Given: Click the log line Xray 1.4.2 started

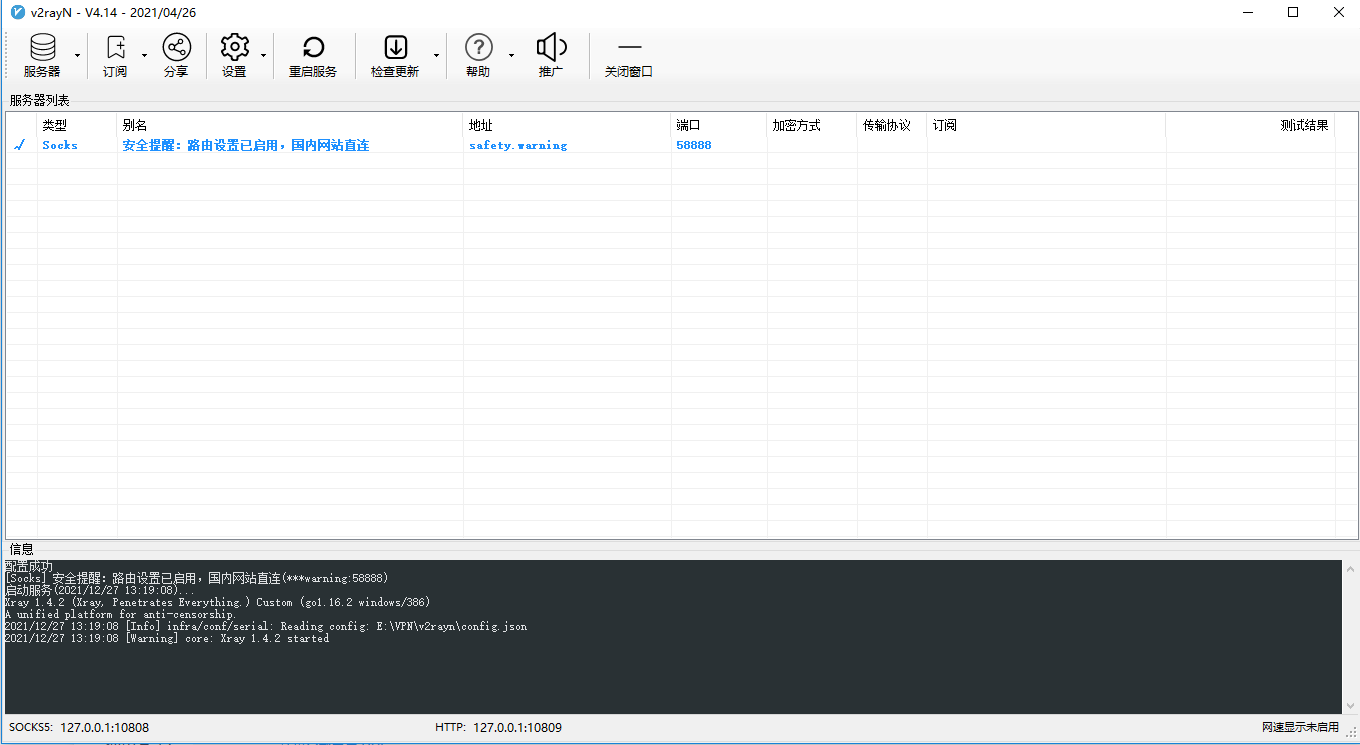Looking at the screenshot, I should click(x=166, y=638).
